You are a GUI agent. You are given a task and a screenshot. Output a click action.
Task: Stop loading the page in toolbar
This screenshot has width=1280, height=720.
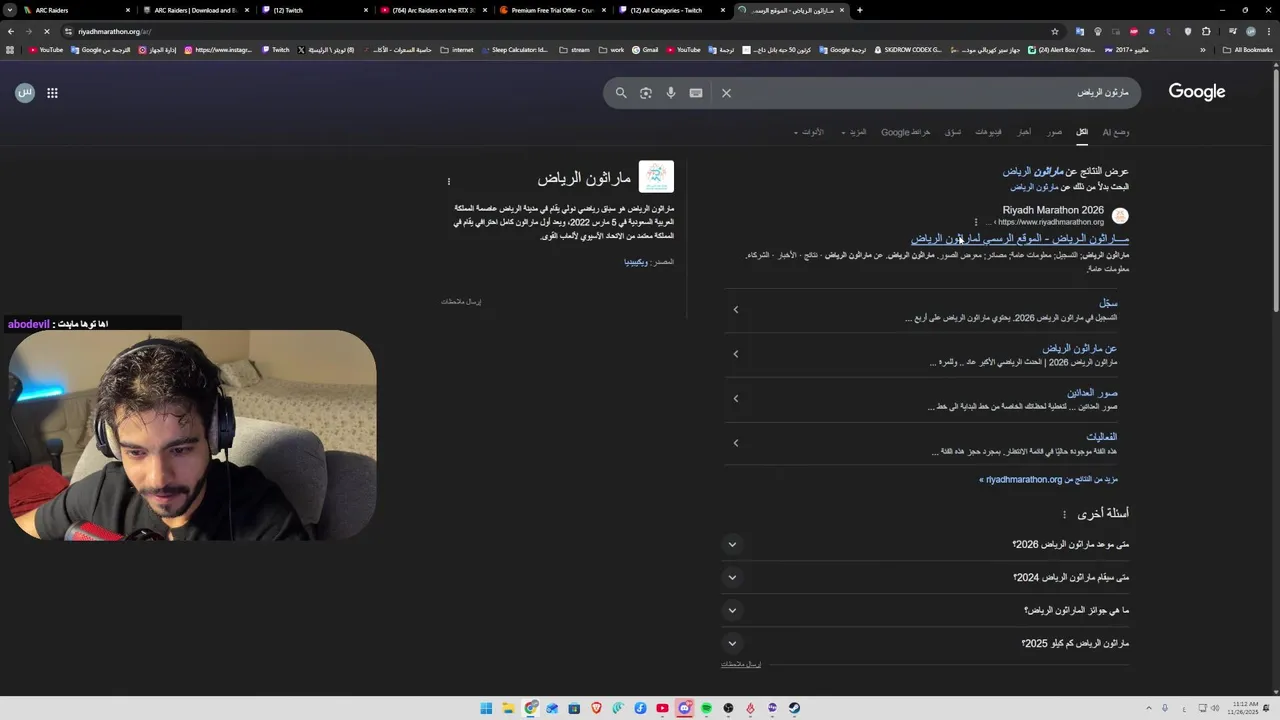pyautogui.click(x=46, y=31)
